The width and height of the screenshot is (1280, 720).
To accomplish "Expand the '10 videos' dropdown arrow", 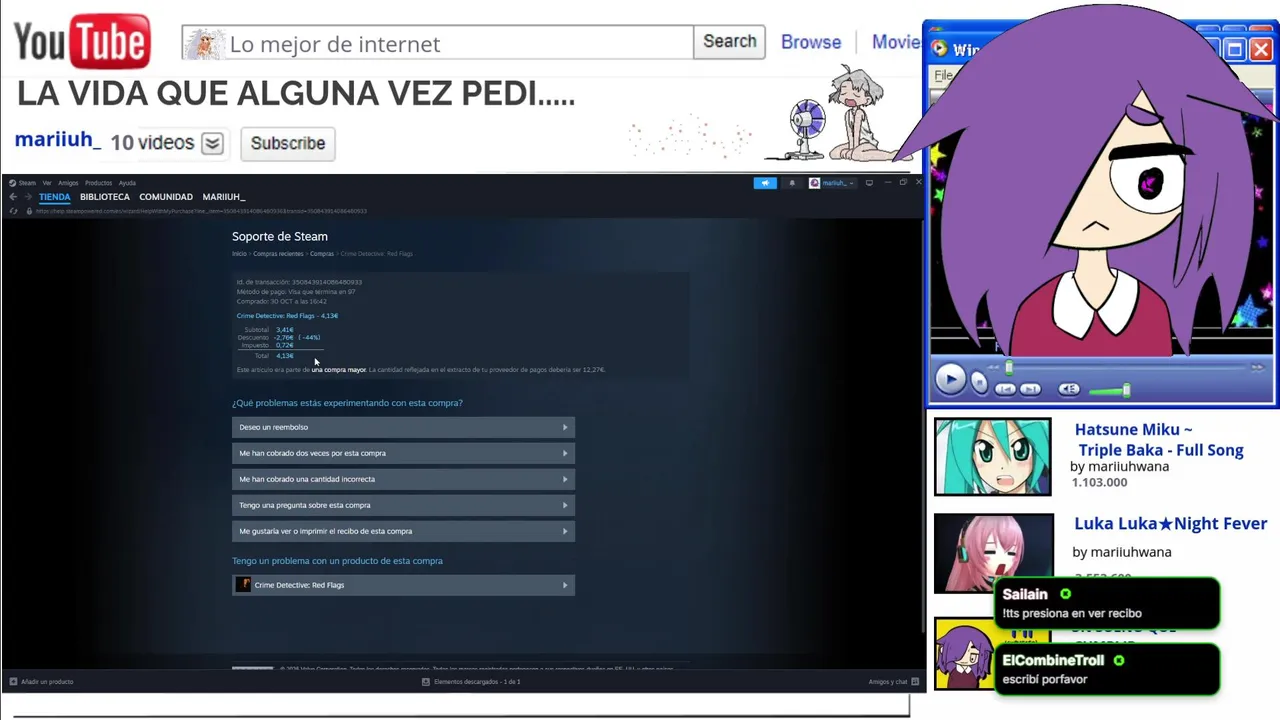I will [212, 143].
